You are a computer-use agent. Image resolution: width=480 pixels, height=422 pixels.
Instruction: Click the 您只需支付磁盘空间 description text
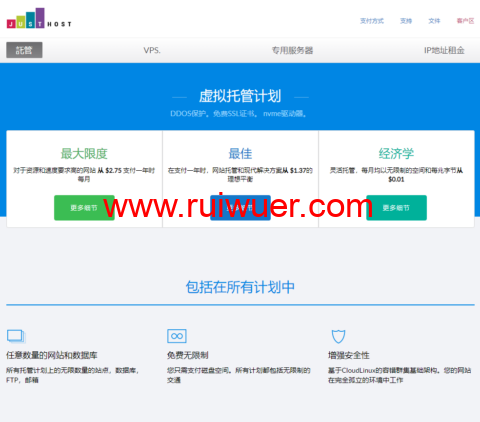[239, 375]
